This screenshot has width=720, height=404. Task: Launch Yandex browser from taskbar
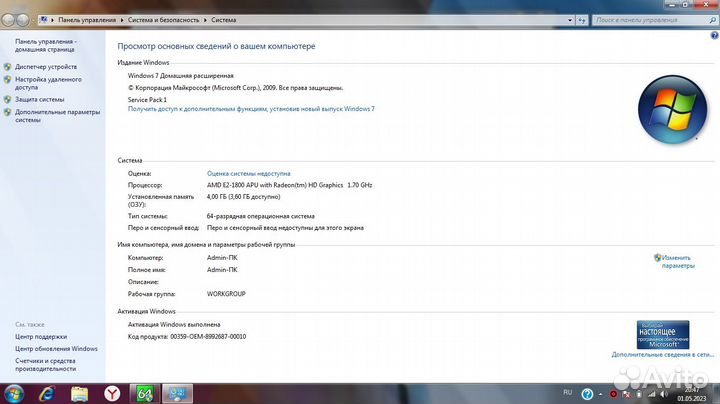(112, 394)
